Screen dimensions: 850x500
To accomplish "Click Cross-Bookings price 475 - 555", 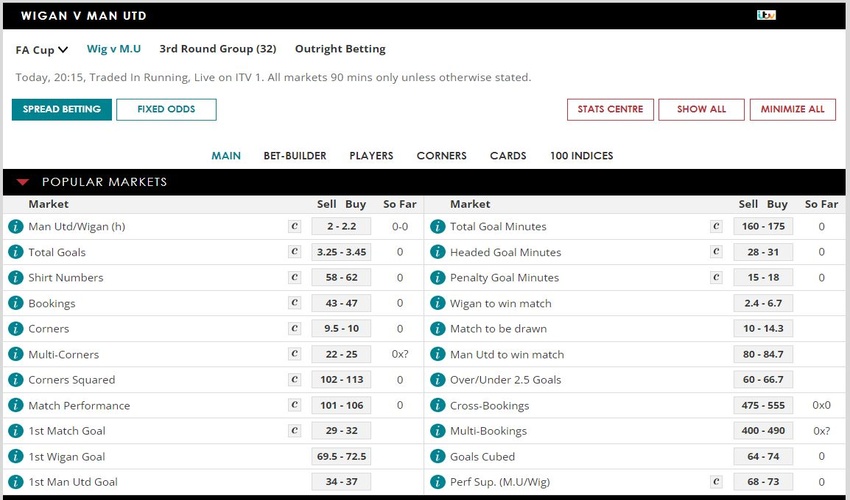I will [763, 405].
